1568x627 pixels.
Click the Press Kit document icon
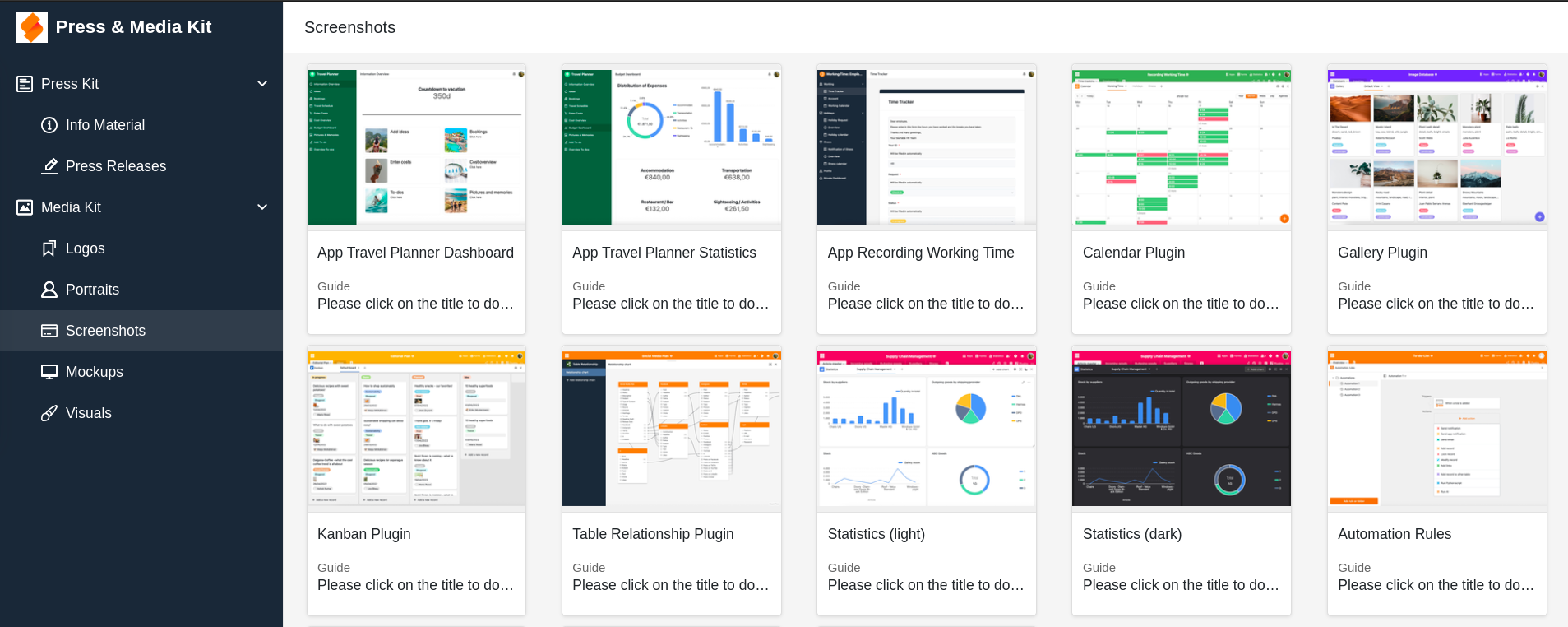25,84
